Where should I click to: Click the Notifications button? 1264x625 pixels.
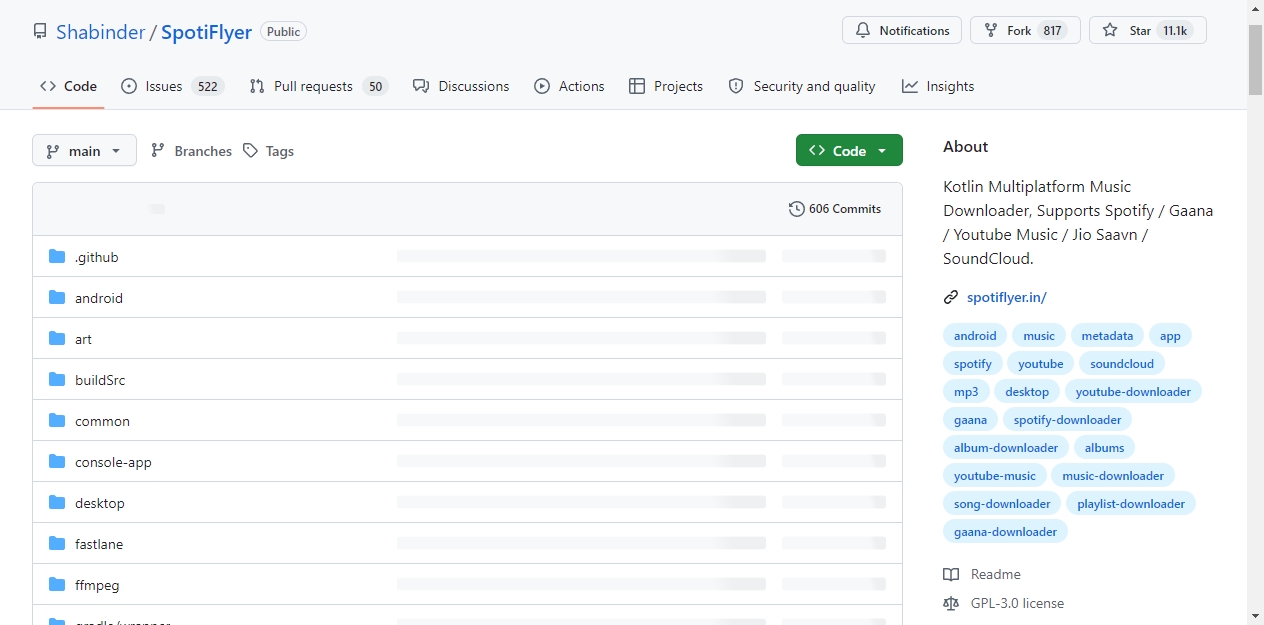pyautogui.click(x=902, y=31)
